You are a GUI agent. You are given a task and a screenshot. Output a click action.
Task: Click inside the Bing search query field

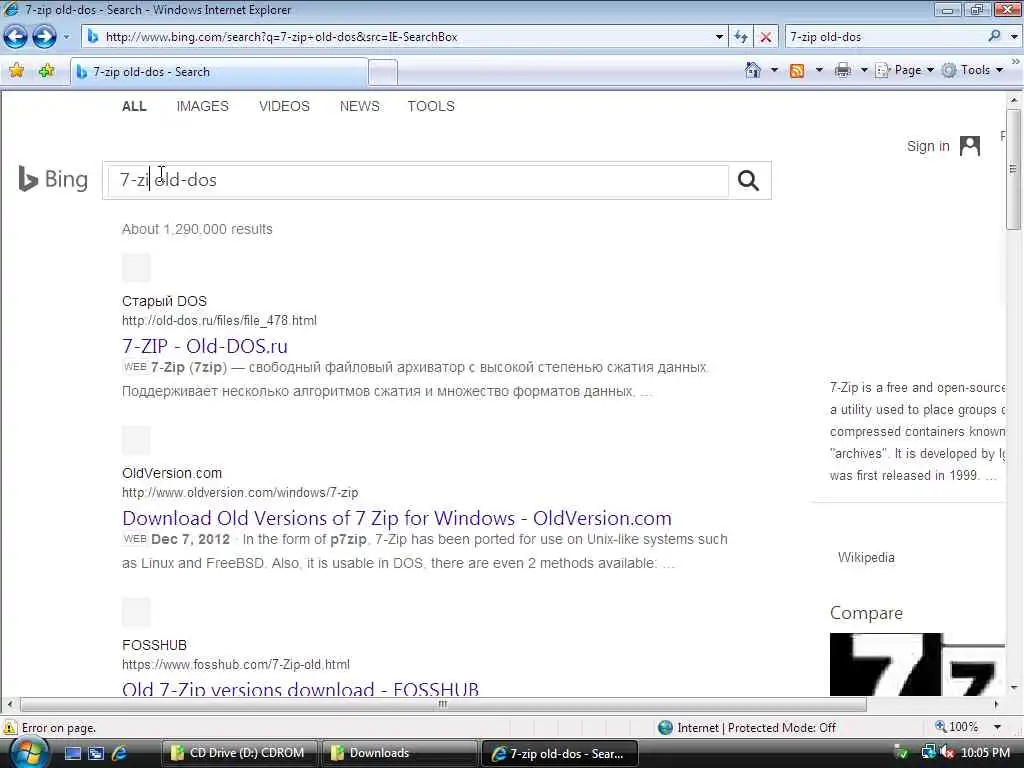click(418, 180)
